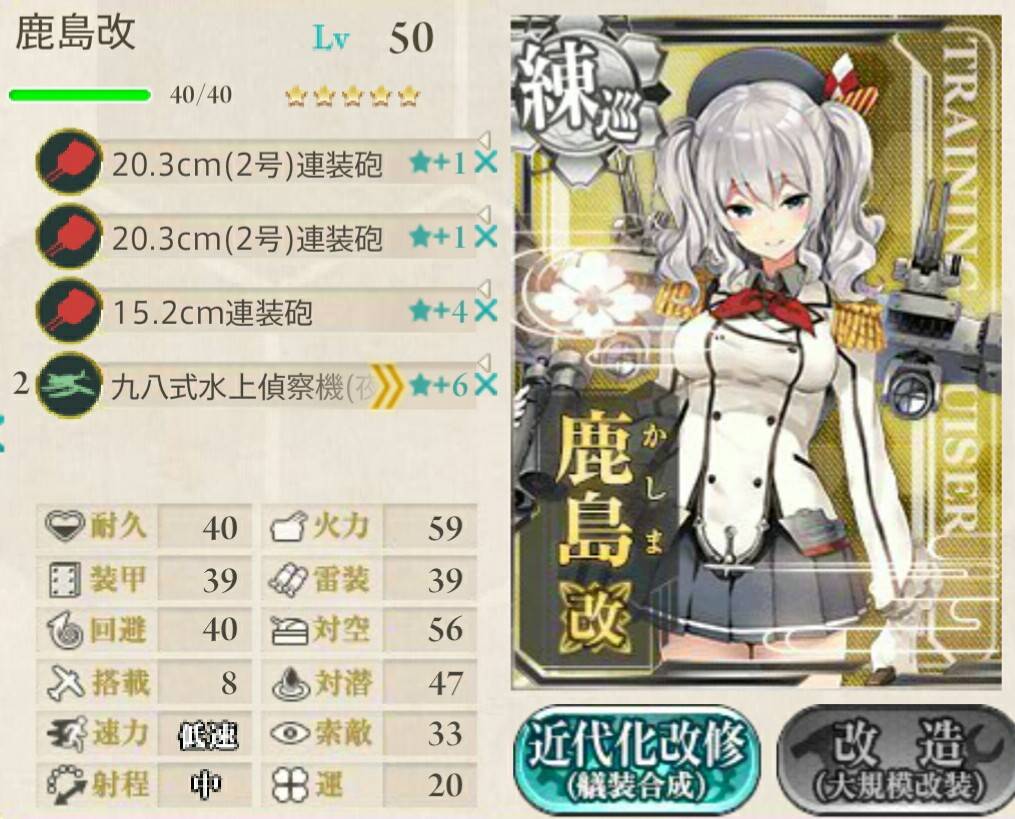This screenshot has width=1015, height=819.
Task: Expand the small arrow above 15.2cm連装砲 slot
Action: pyautogui.click(x=484, y=287)
